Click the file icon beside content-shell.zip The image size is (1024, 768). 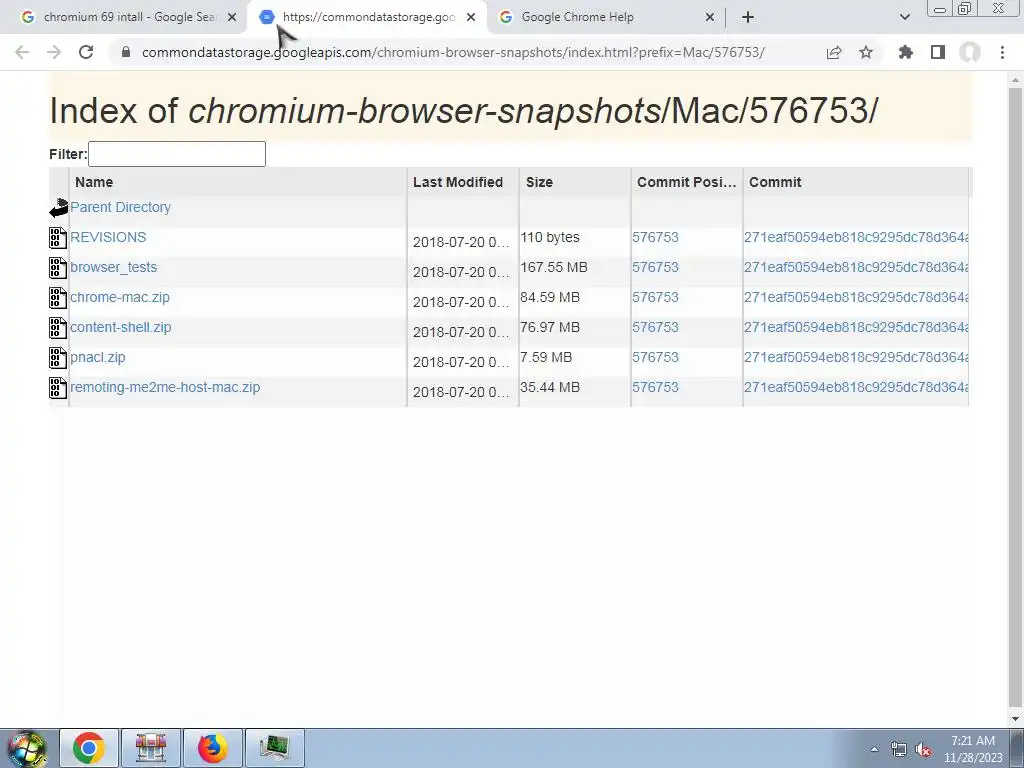pyautogui.click(x=57, y=328)
